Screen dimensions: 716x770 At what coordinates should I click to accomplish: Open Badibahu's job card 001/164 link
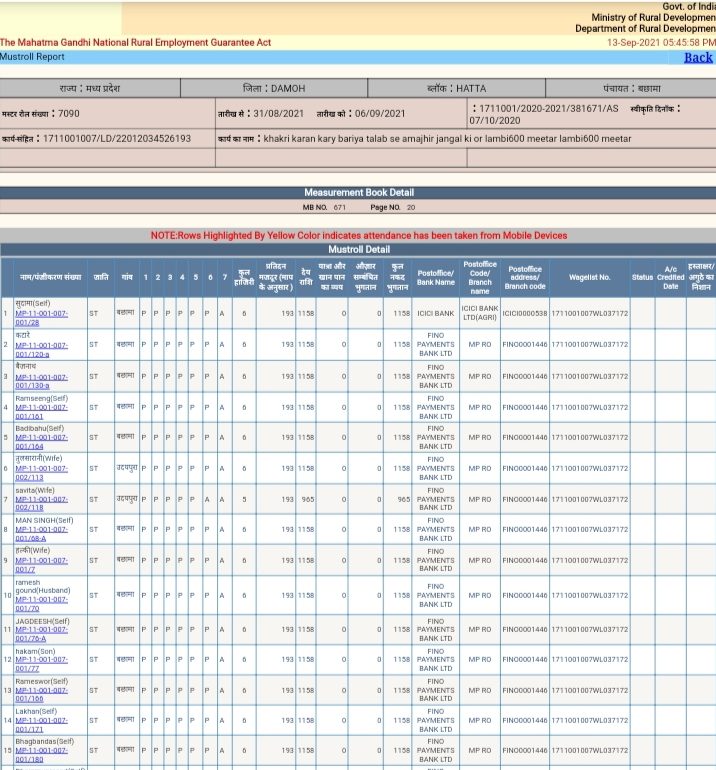[x=41, y=441]
